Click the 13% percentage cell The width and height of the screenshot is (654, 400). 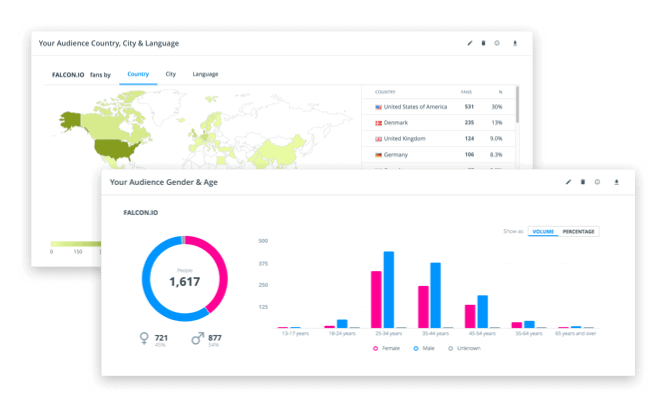coord(496,123)
